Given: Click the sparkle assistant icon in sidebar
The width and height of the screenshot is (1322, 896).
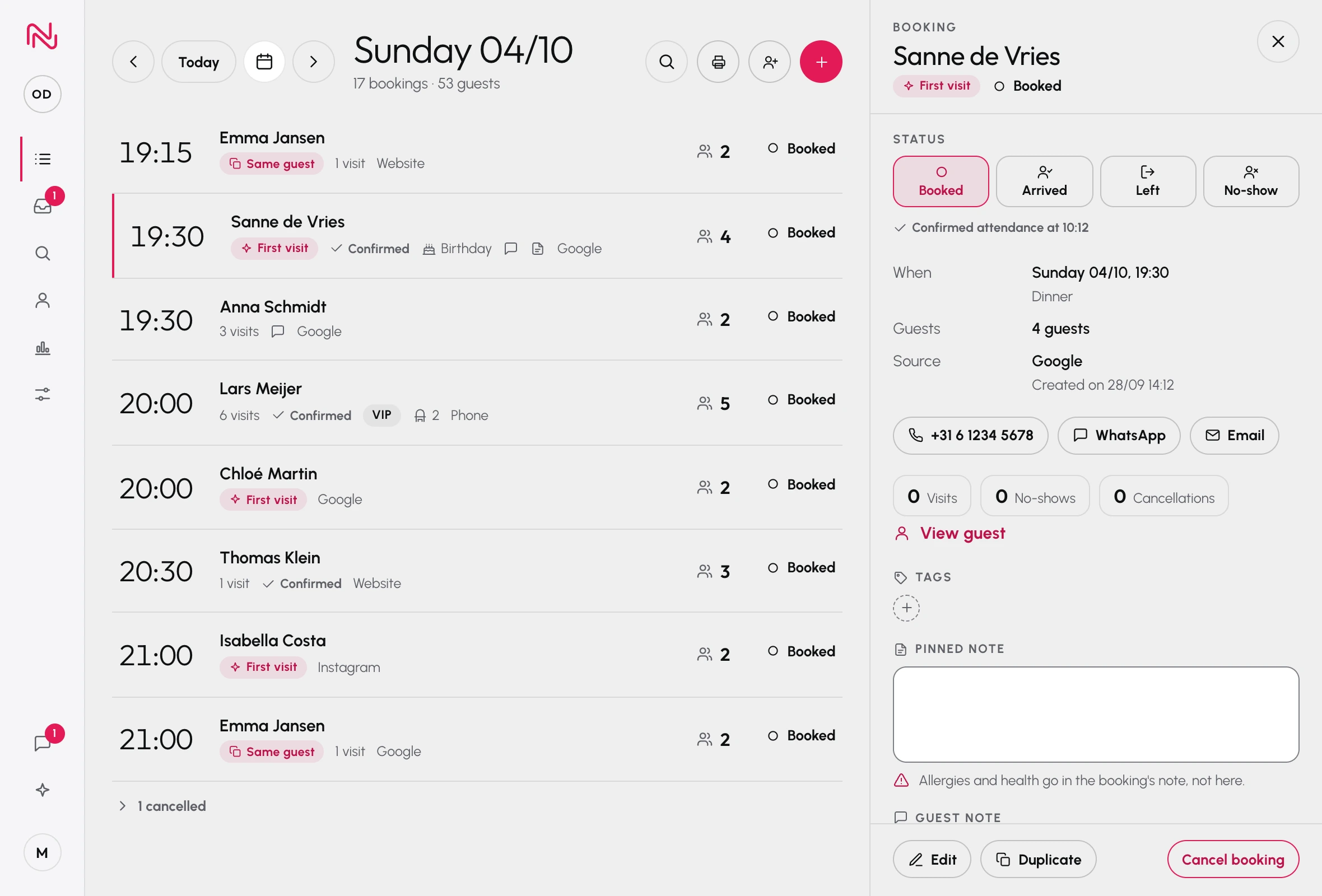Looking at the screenshot, I should coord(43,790).
